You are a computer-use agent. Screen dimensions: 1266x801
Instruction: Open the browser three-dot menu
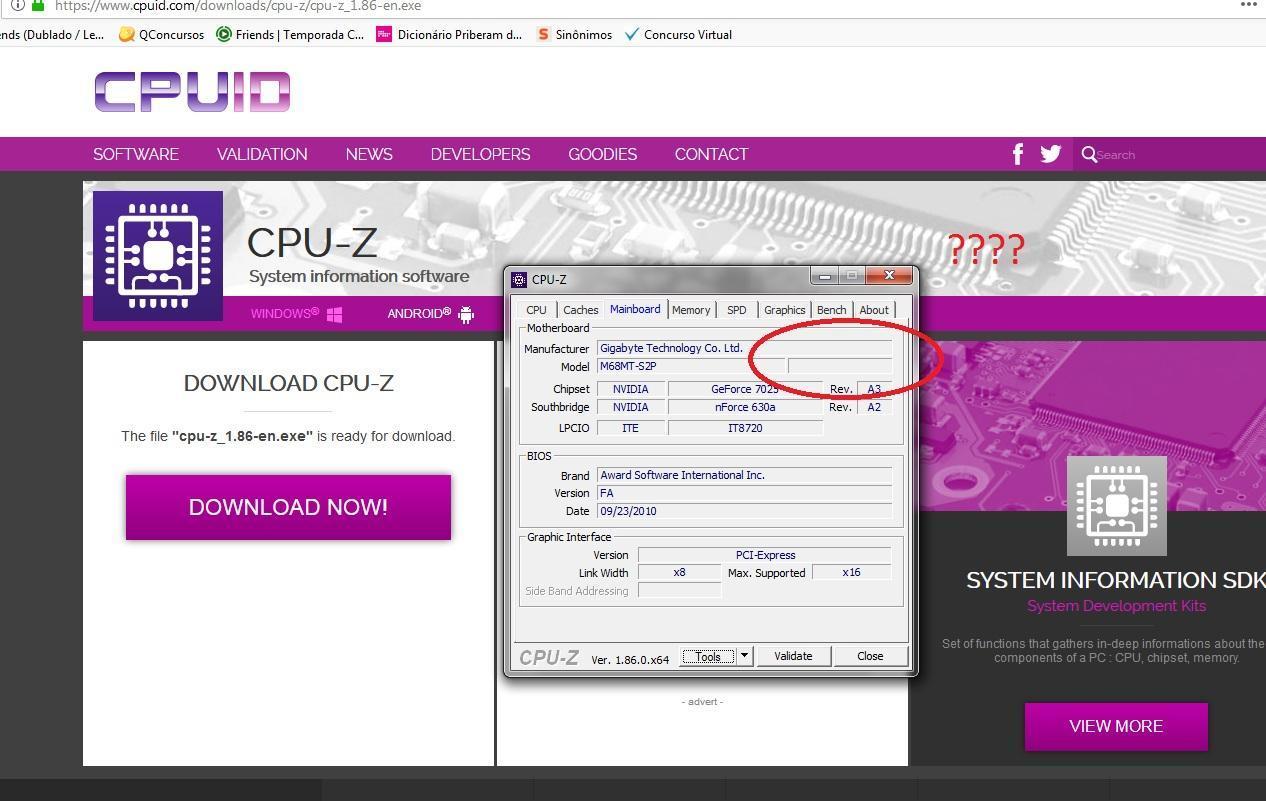point(1248,5)
